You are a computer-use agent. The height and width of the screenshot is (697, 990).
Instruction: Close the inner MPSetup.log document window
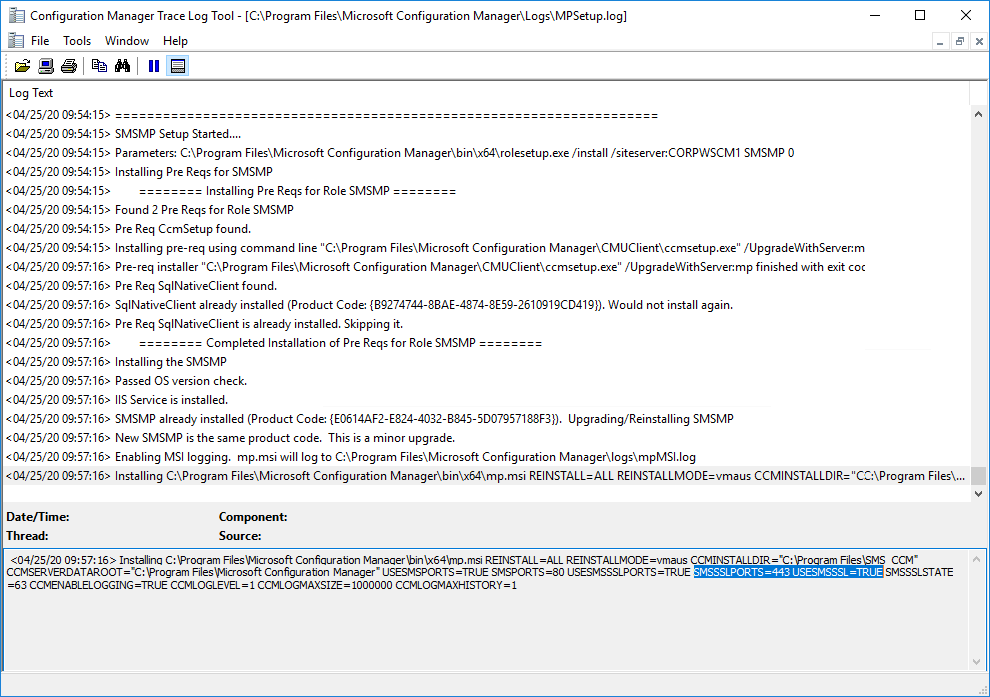(x=977, y=41)
